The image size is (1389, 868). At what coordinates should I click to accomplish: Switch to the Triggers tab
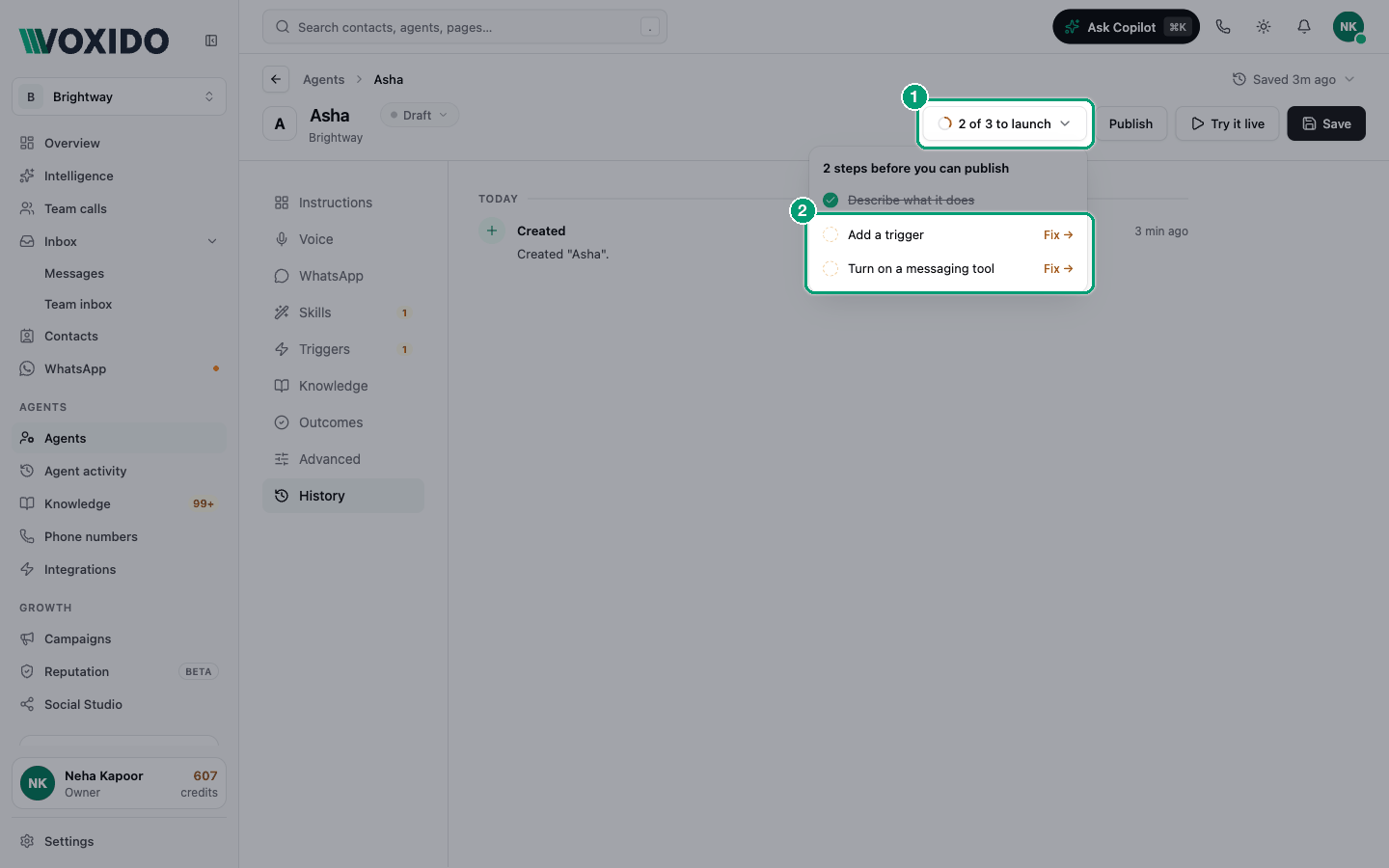[343, 349]
